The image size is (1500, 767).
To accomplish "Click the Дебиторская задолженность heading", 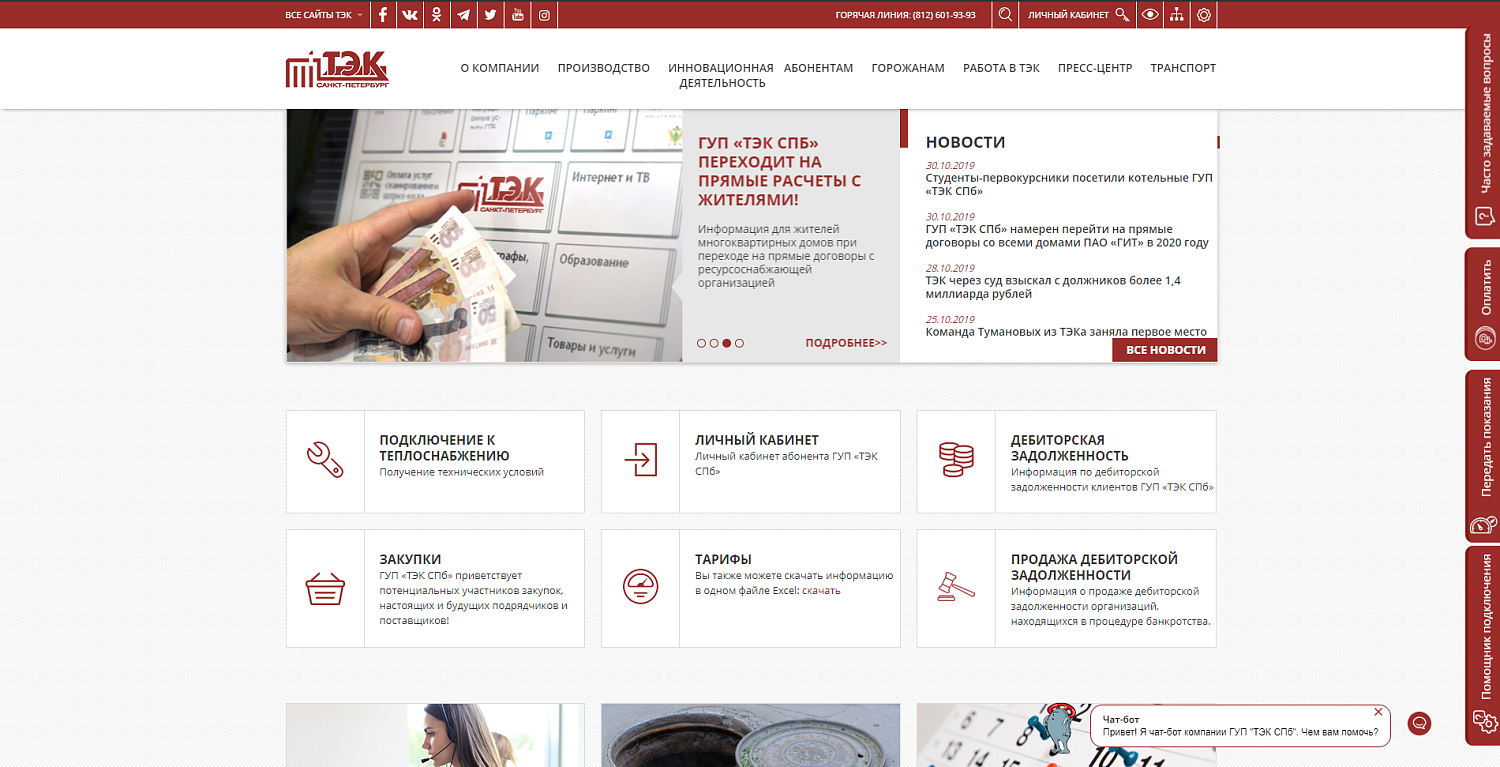I will 1069,448.
